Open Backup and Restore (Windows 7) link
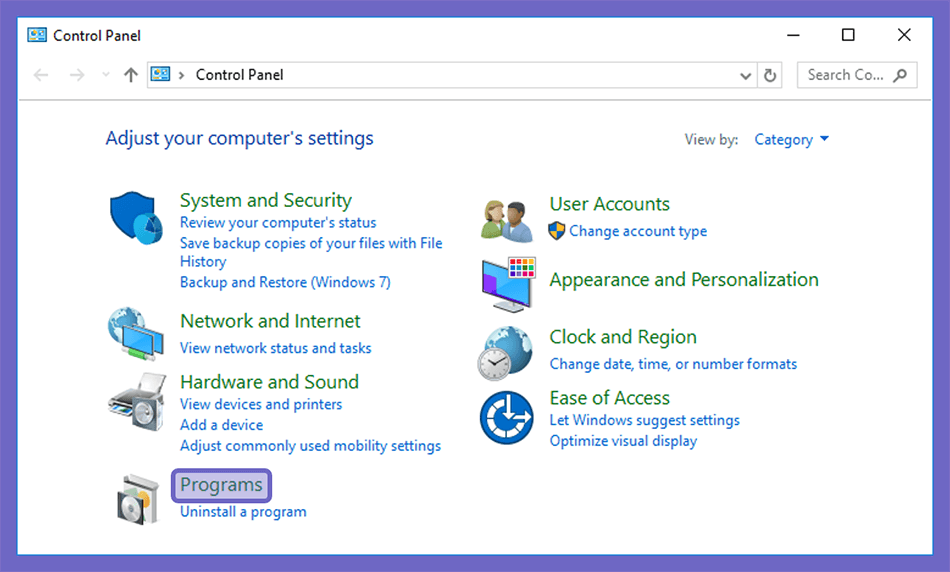Screen dimensions: 950x572 pos(285,282)
